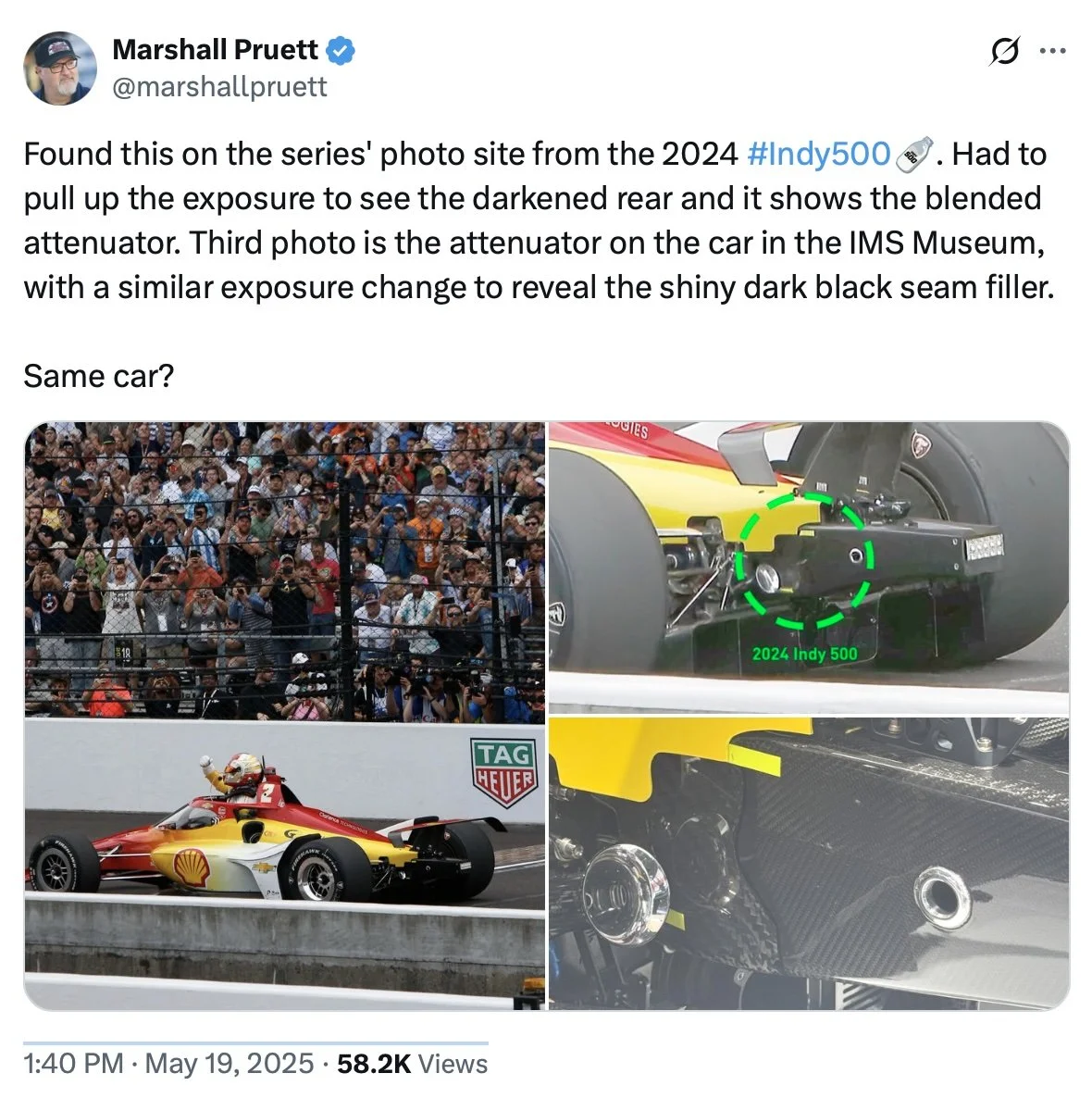
Task: Click the TAG Heuer logo in photo
Action: (x=504, y=772)
